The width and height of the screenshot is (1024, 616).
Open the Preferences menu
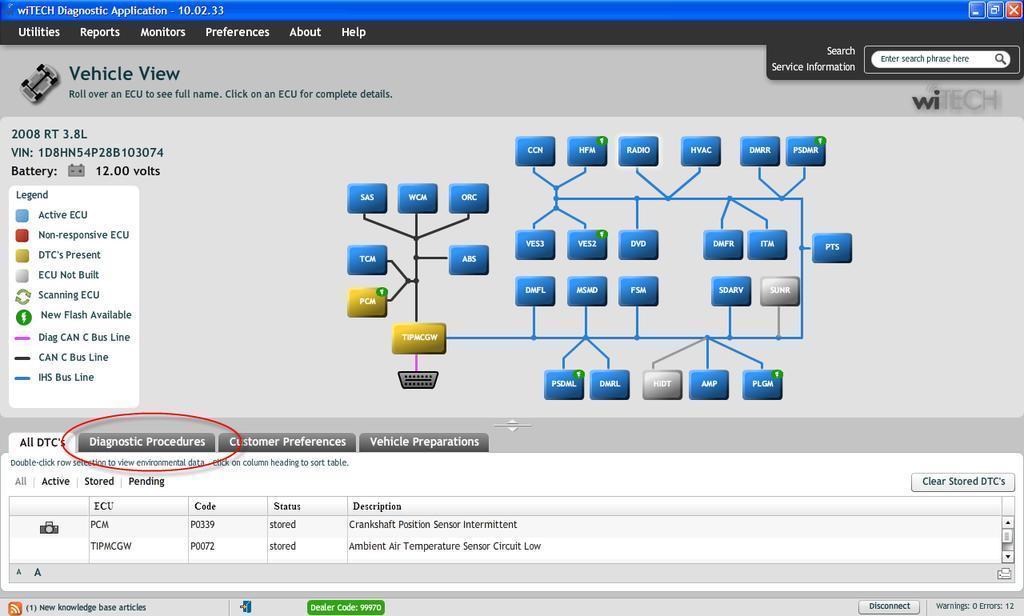coord(237,32)
